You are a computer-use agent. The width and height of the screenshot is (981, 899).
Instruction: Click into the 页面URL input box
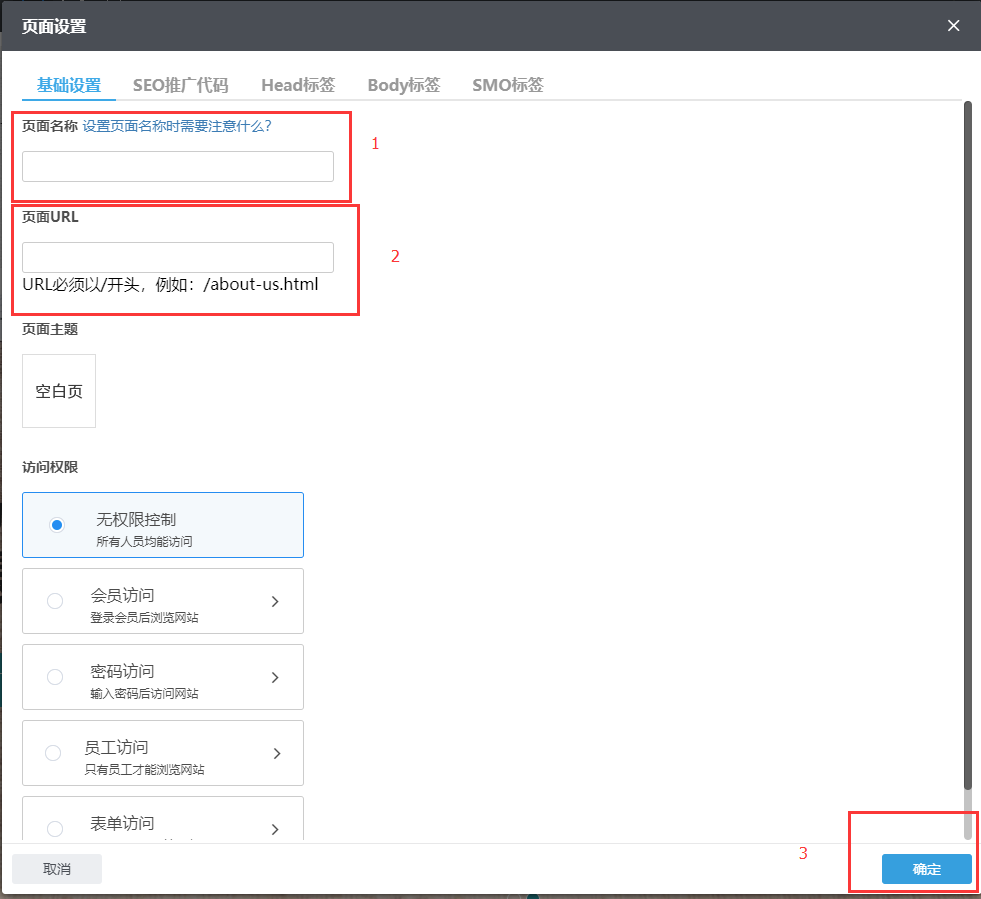178,257
